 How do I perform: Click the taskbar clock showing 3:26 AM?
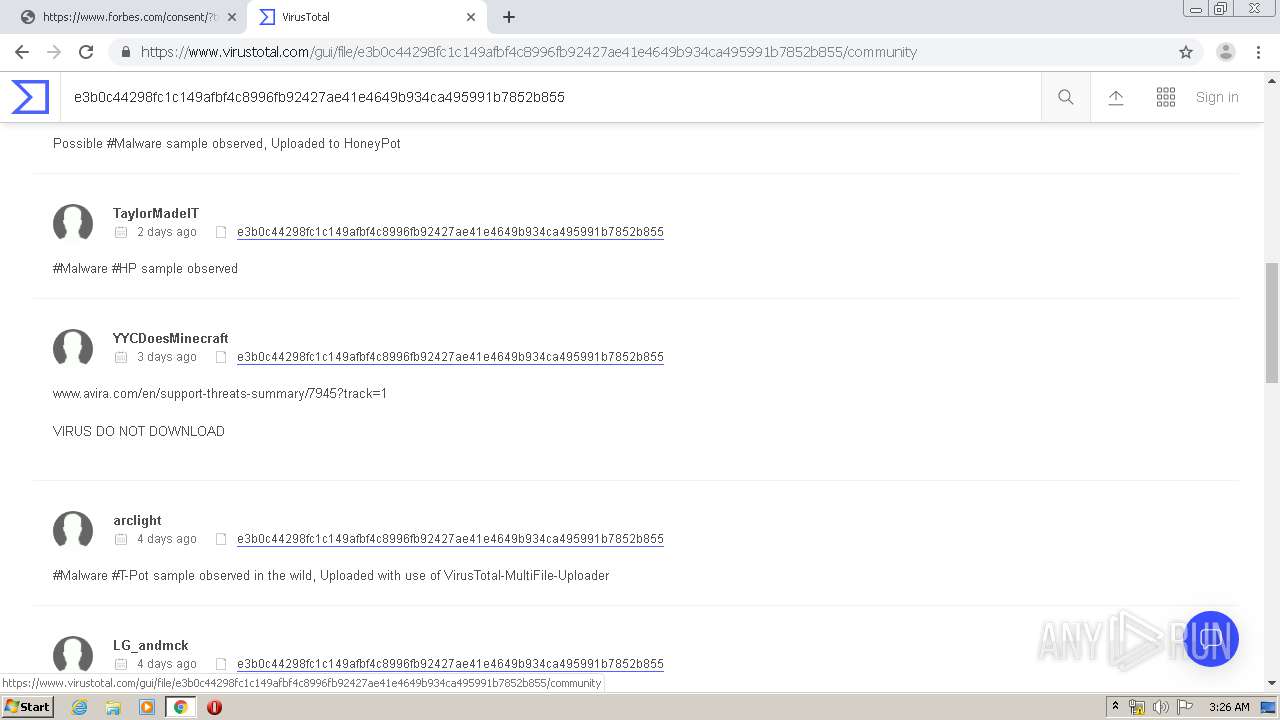(x=1229, y=707)
